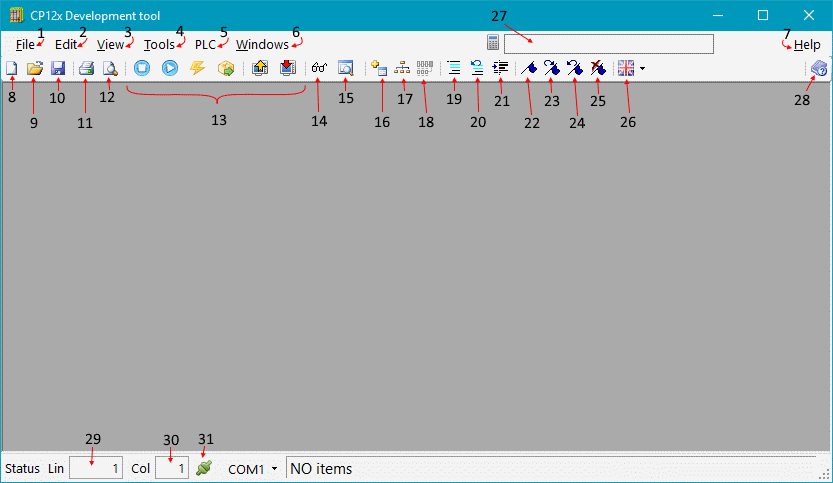Click the yellow lightning bolt icon

point(197,68)
